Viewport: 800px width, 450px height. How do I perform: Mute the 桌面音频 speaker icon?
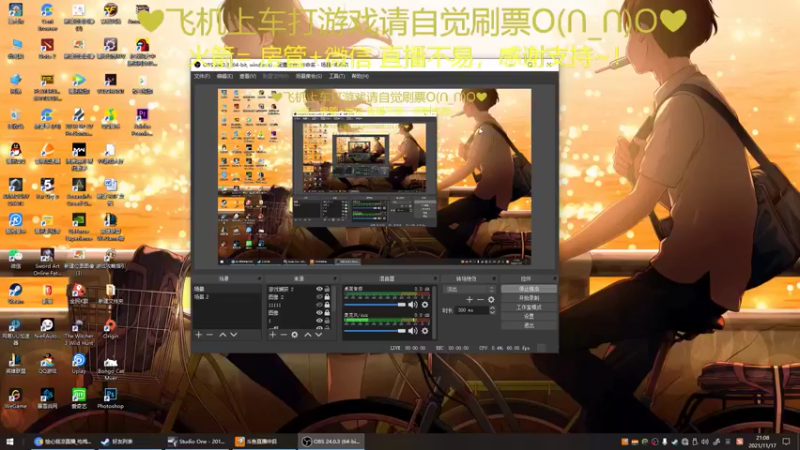[413, 305]
